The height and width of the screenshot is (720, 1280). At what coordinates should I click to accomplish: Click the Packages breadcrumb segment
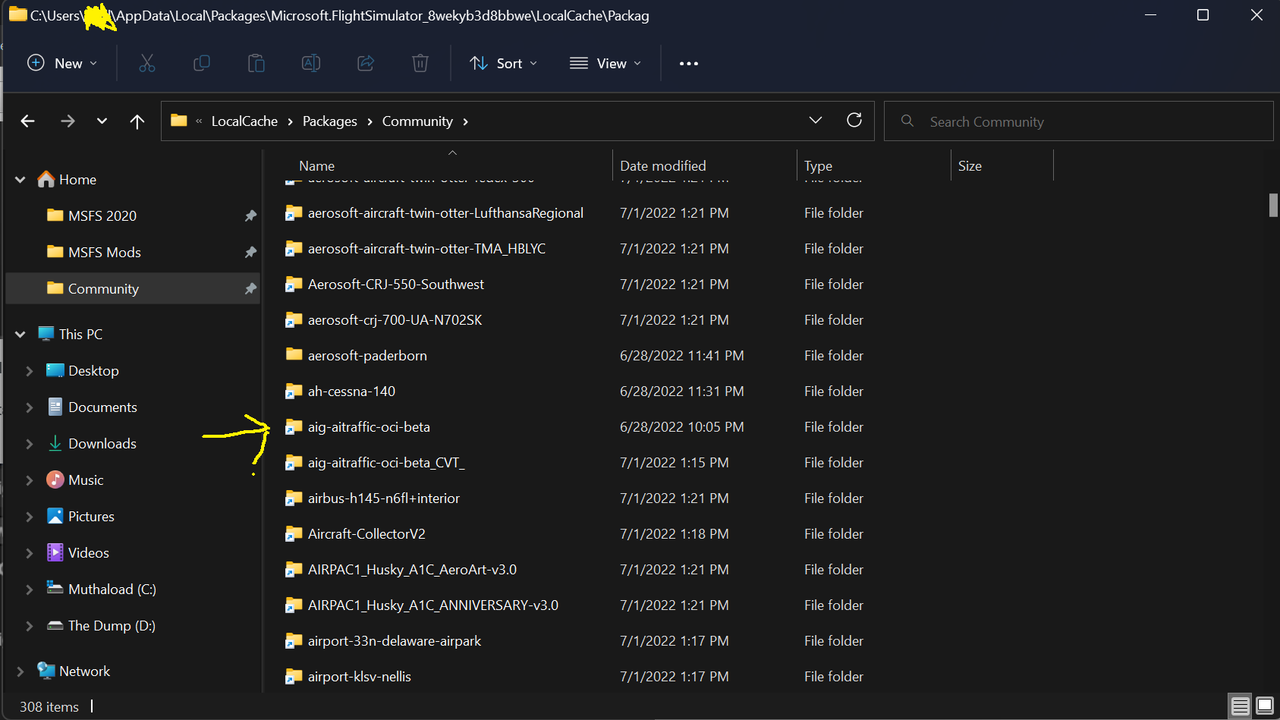tap(330, 121)
